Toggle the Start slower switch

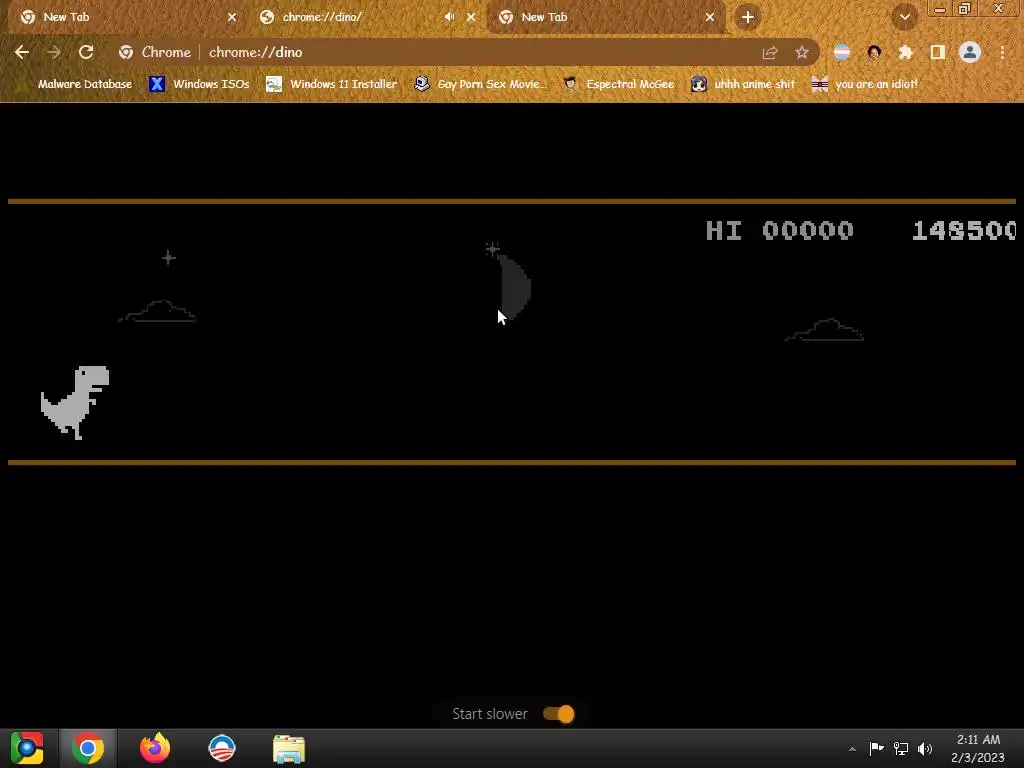[x=558, y=714]
